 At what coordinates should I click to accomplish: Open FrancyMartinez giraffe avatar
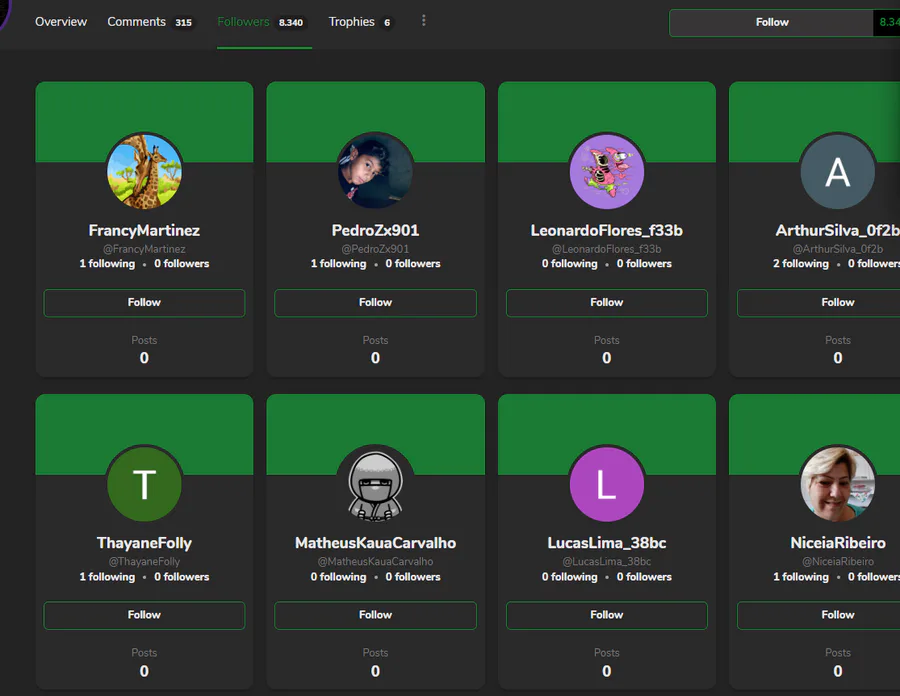tap(145, 171)
